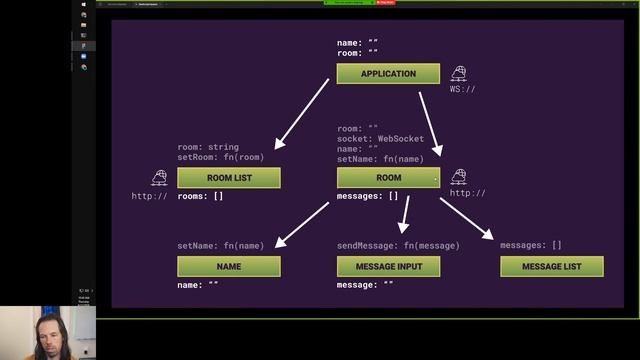The height and width of the screenshot is (360, 640).
Task: Open the Windows Start menu
Action: pyautogui.click(x=84, y=4)
